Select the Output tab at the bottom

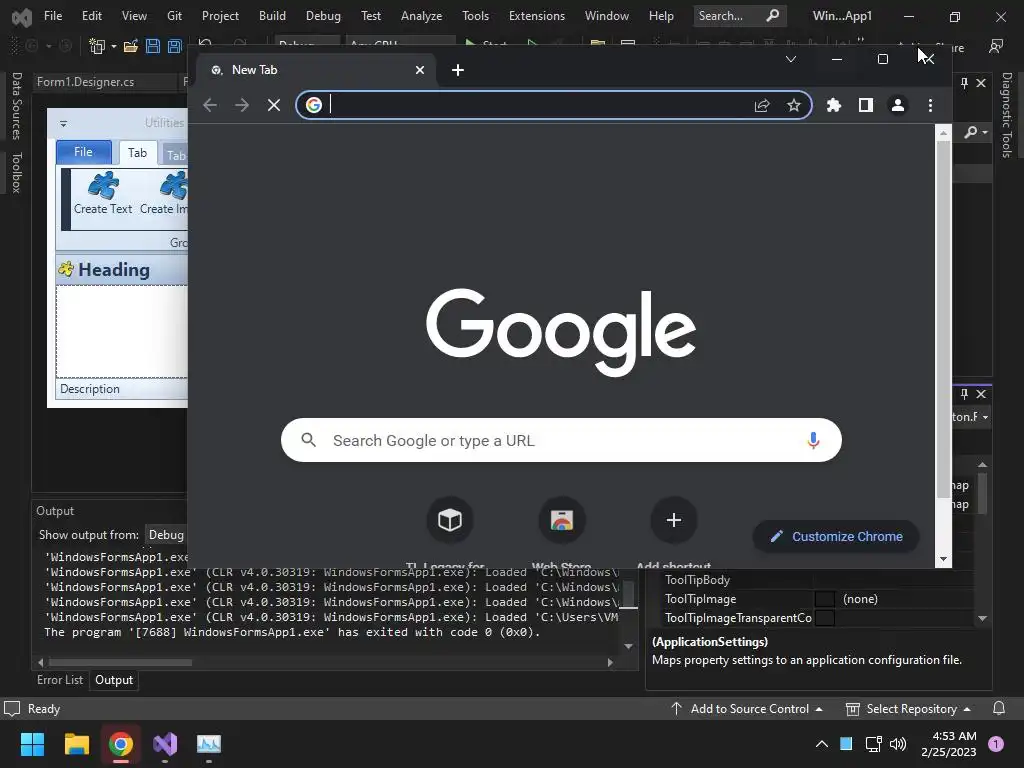[114, 680]
